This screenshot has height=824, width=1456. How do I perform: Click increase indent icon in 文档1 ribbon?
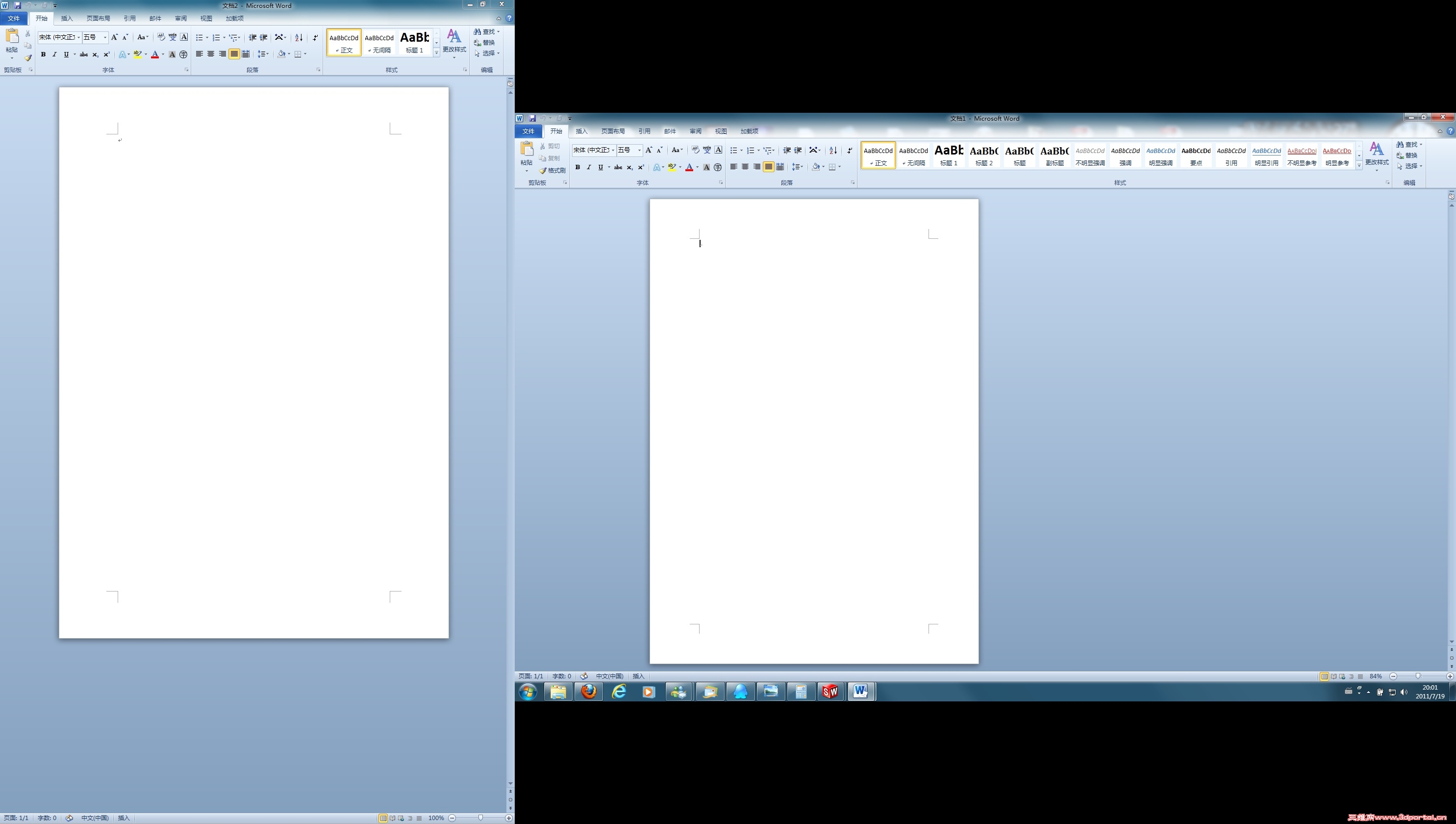(x=798, y=151)
